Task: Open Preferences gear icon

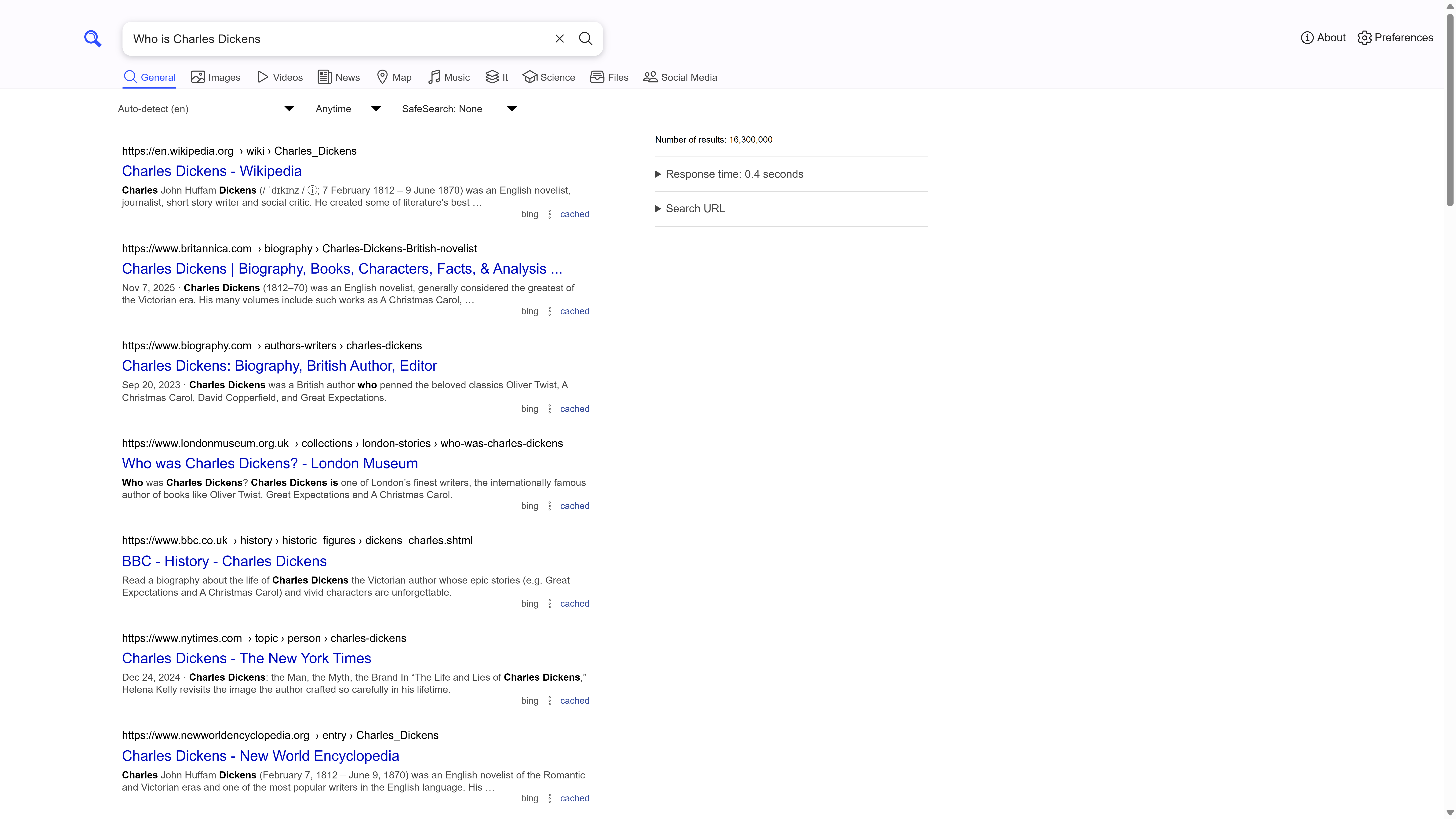Action: (x=1364, y=38)
